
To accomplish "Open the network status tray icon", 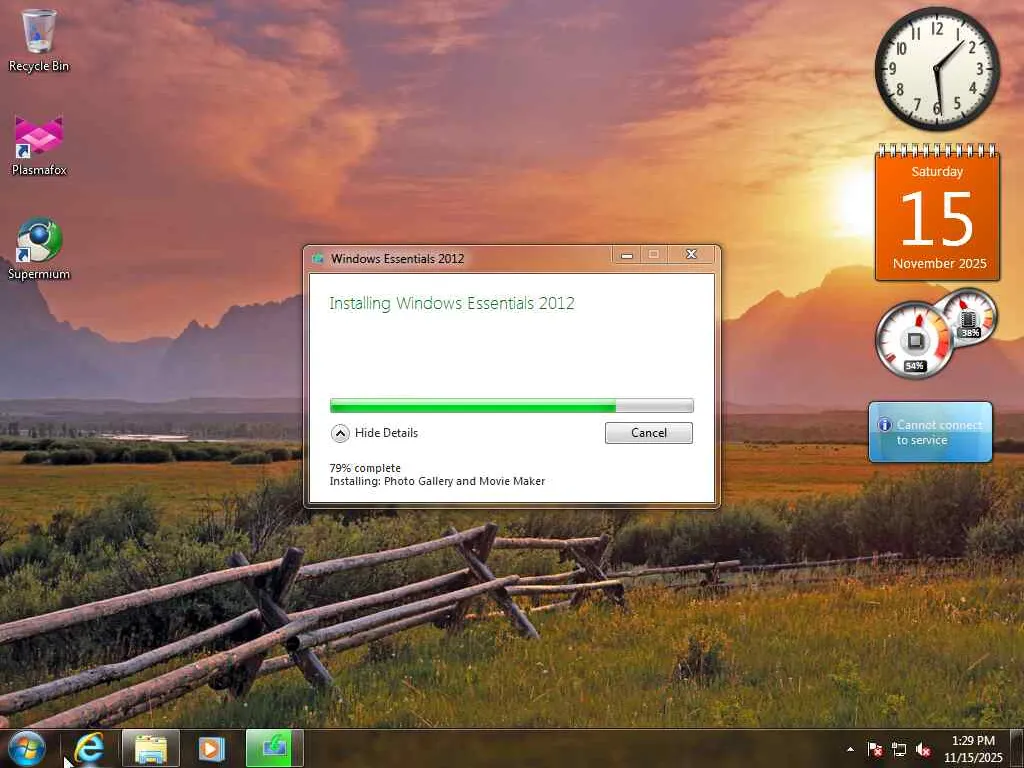I will tap(899, 750).
